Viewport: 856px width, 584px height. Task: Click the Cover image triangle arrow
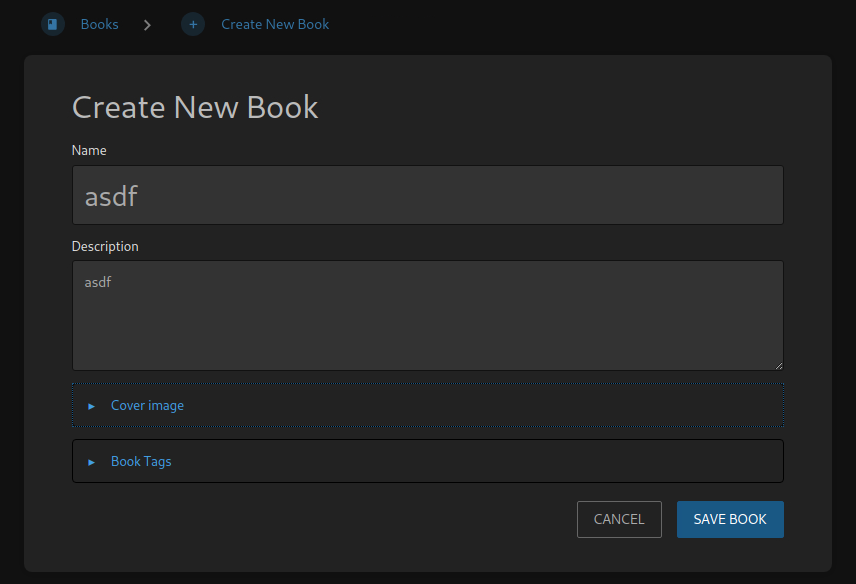coord(91,406)
